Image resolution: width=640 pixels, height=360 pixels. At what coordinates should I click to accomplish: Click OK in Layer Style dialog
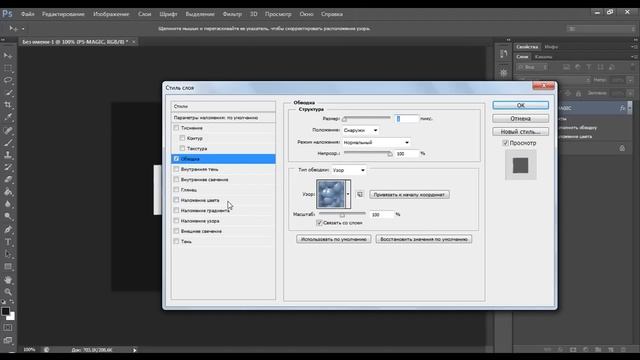click(520, 105)
